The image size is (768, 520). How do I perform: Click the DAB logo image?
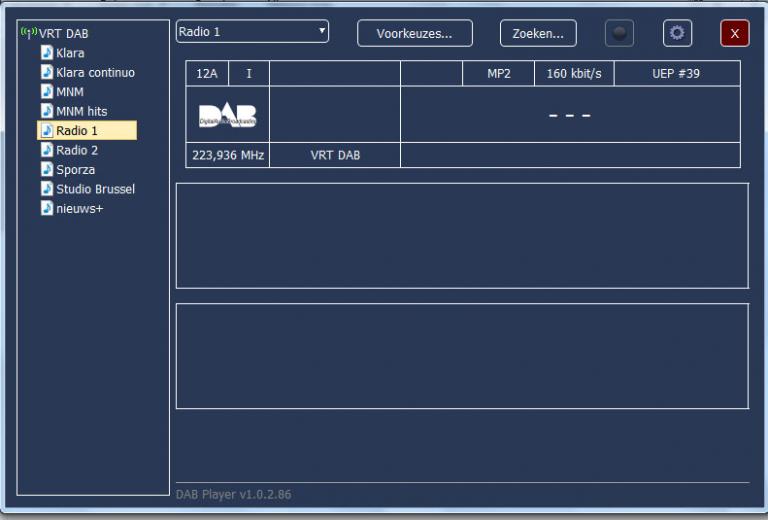pyautogui.click(x=227, y=115)
